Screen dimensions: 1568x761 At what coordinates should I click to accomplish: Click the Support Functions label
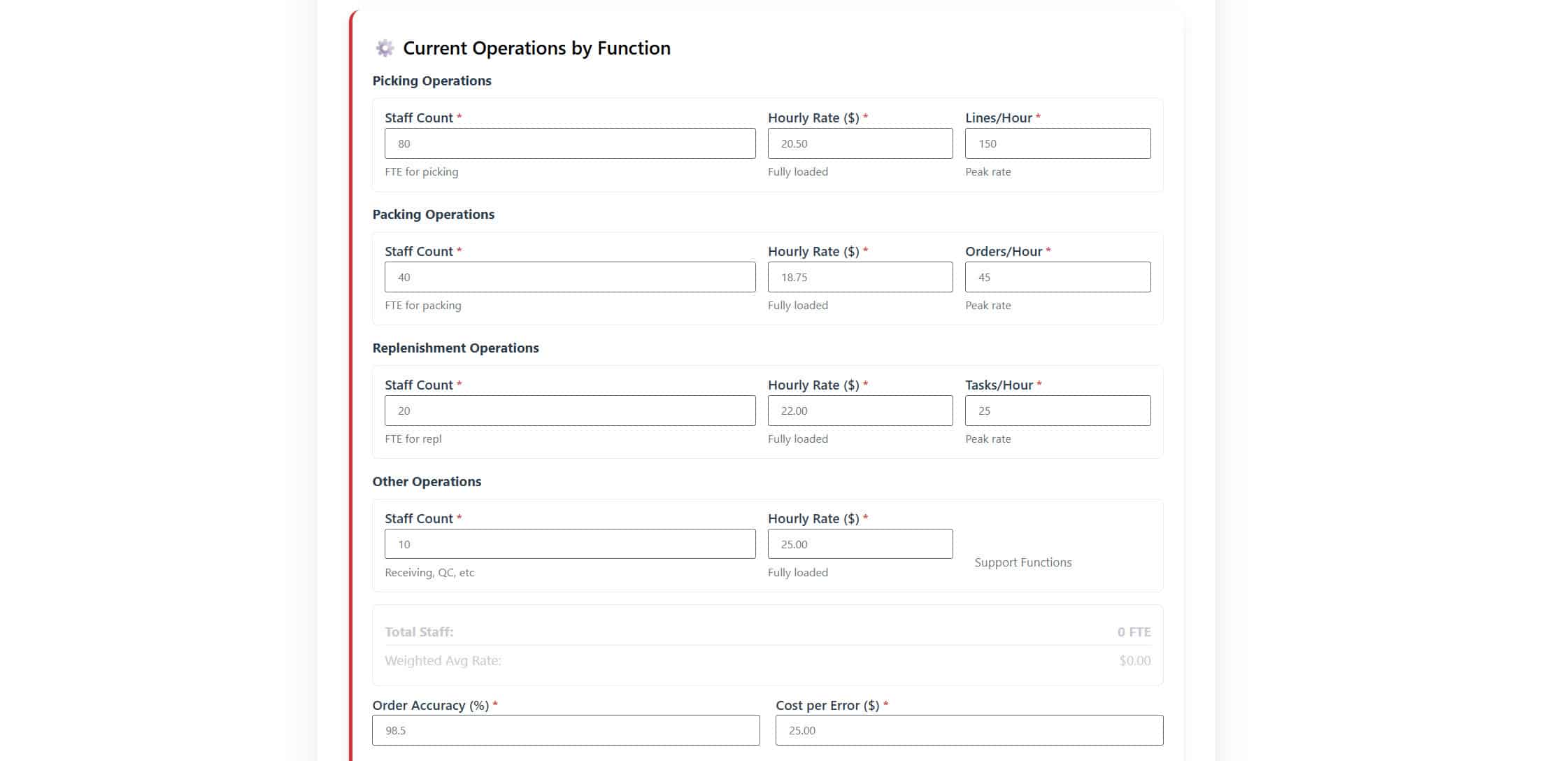tap(1022, 562)
